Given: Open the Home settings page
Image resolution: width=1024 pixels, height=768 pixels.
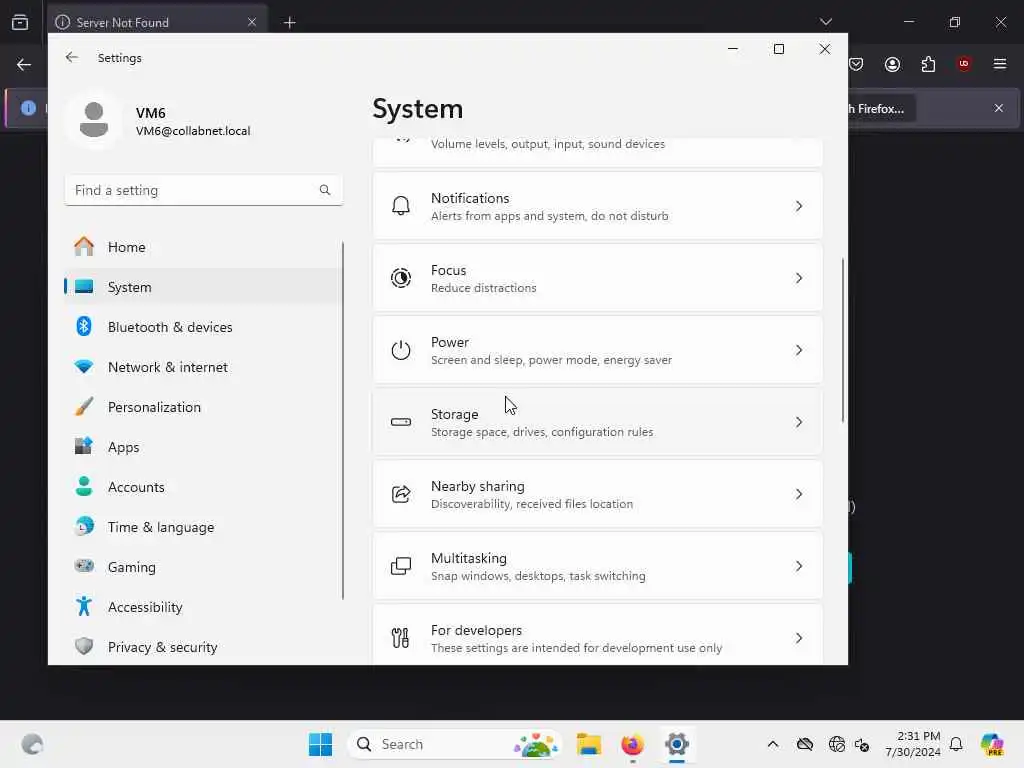Looking at the screenshot, I should [203, 247].
